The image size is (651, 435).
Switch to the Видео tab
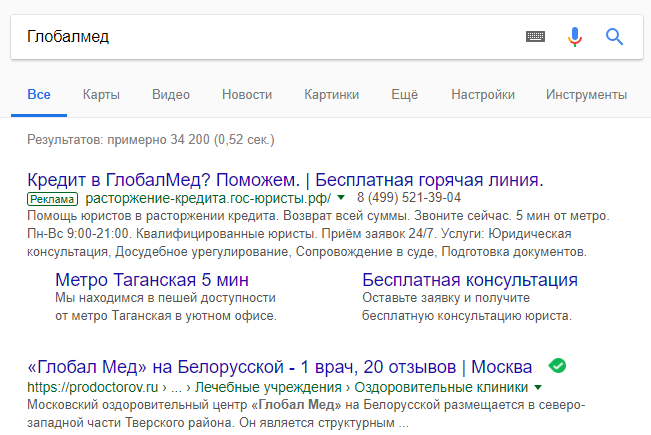pyautogui.click(x=171, y=95)
